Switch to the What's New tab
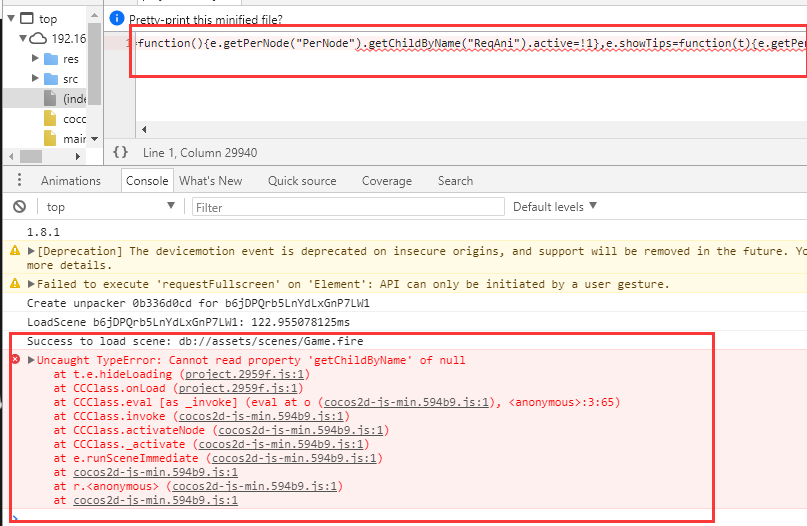Image resolution: width=807 pixels, height=526 pixels. click(210, 181)
